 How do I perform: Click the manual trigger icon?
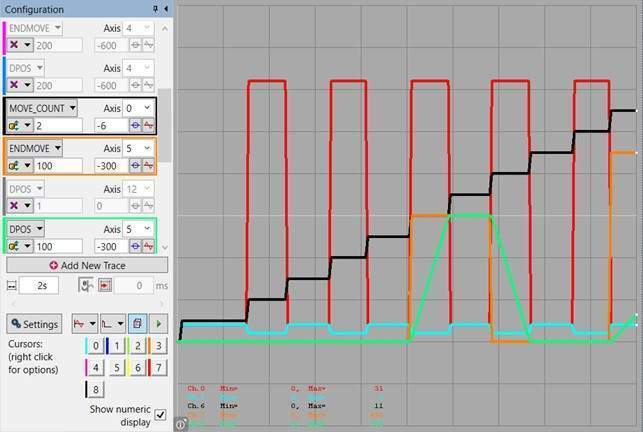click(x=86, y=285)
